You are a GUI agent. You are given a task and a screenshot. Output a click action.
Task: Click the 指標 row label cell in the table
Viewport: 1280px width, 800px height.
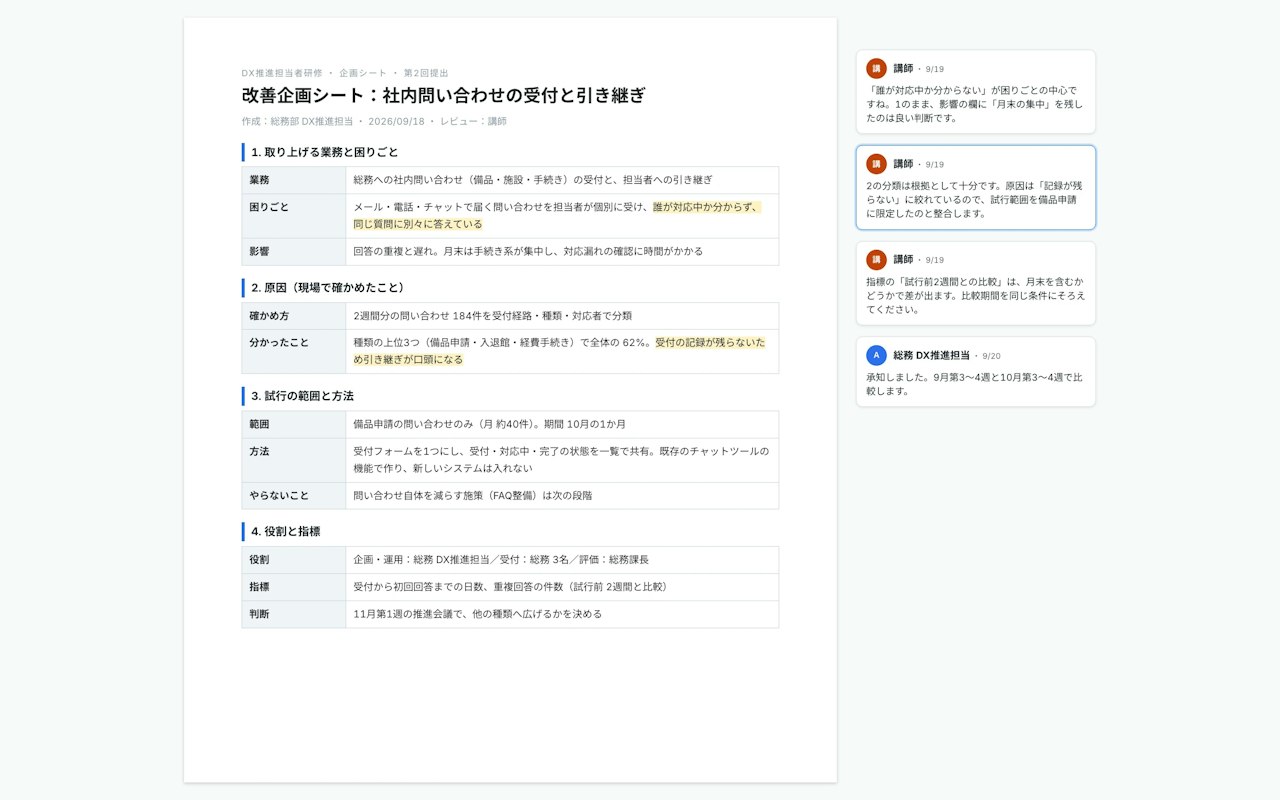[294, 587]
